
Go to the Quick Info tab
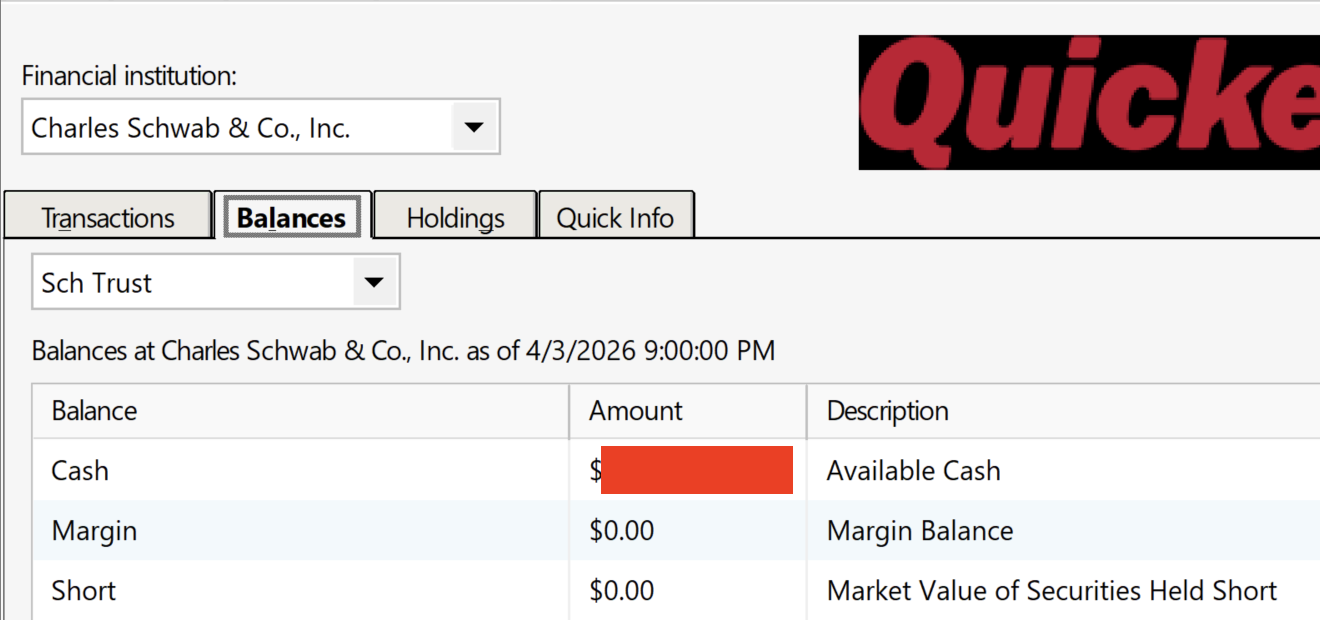[x=615, y=218]
